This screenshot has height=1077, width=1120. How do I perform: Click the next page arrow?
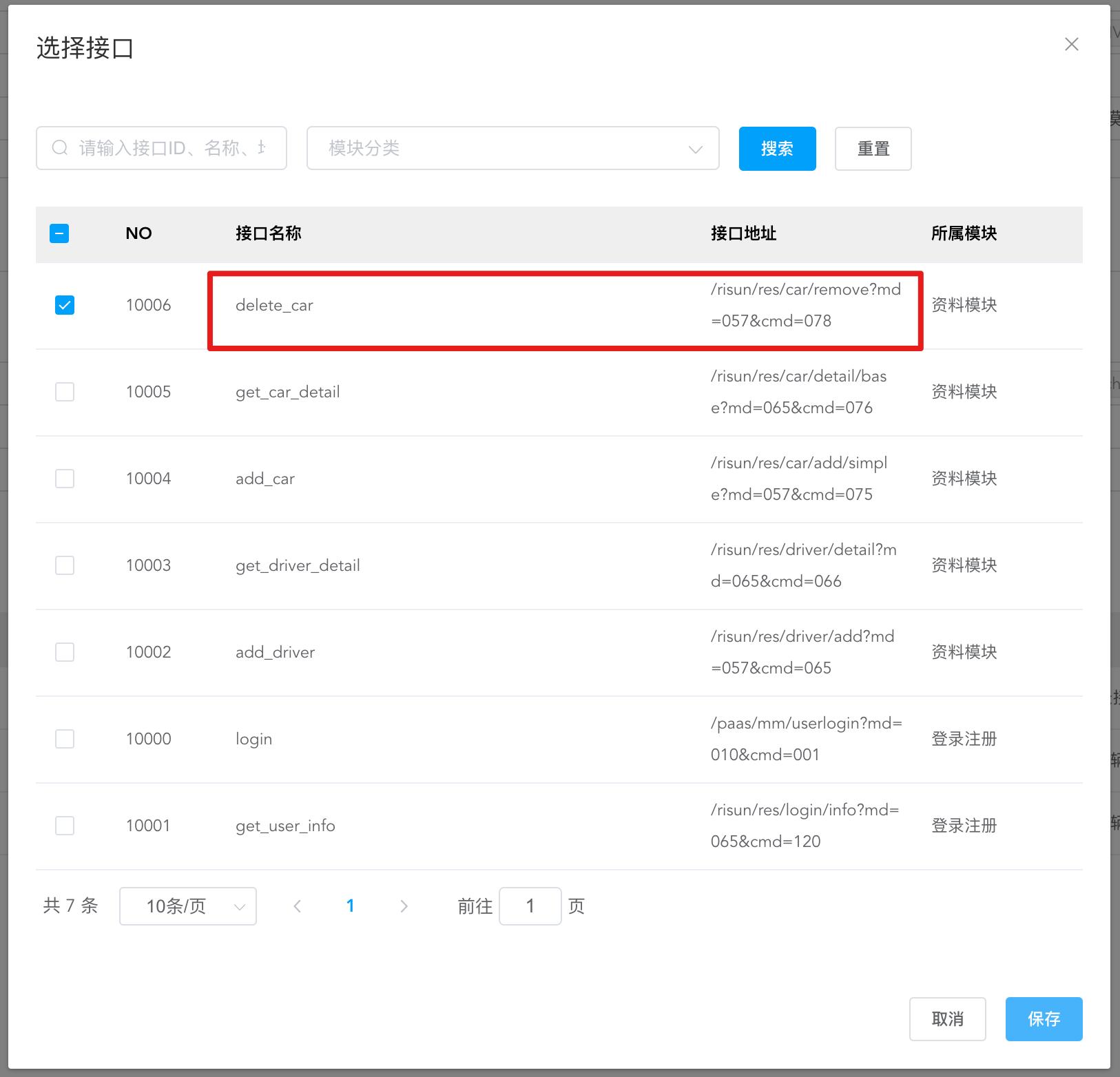pyautogui.click(x=404, y=906)
